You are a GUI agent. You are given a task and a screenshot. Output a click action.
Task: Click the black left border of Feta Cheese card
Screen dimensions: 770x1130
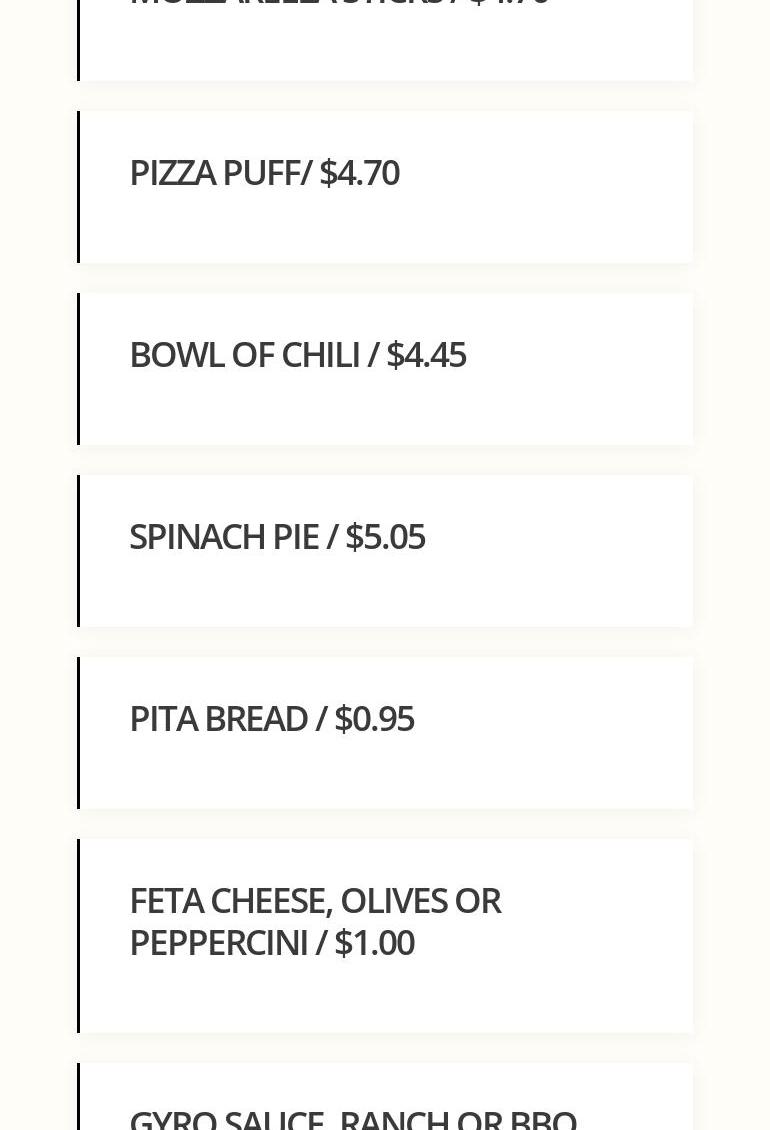click(x=79, y=936)
